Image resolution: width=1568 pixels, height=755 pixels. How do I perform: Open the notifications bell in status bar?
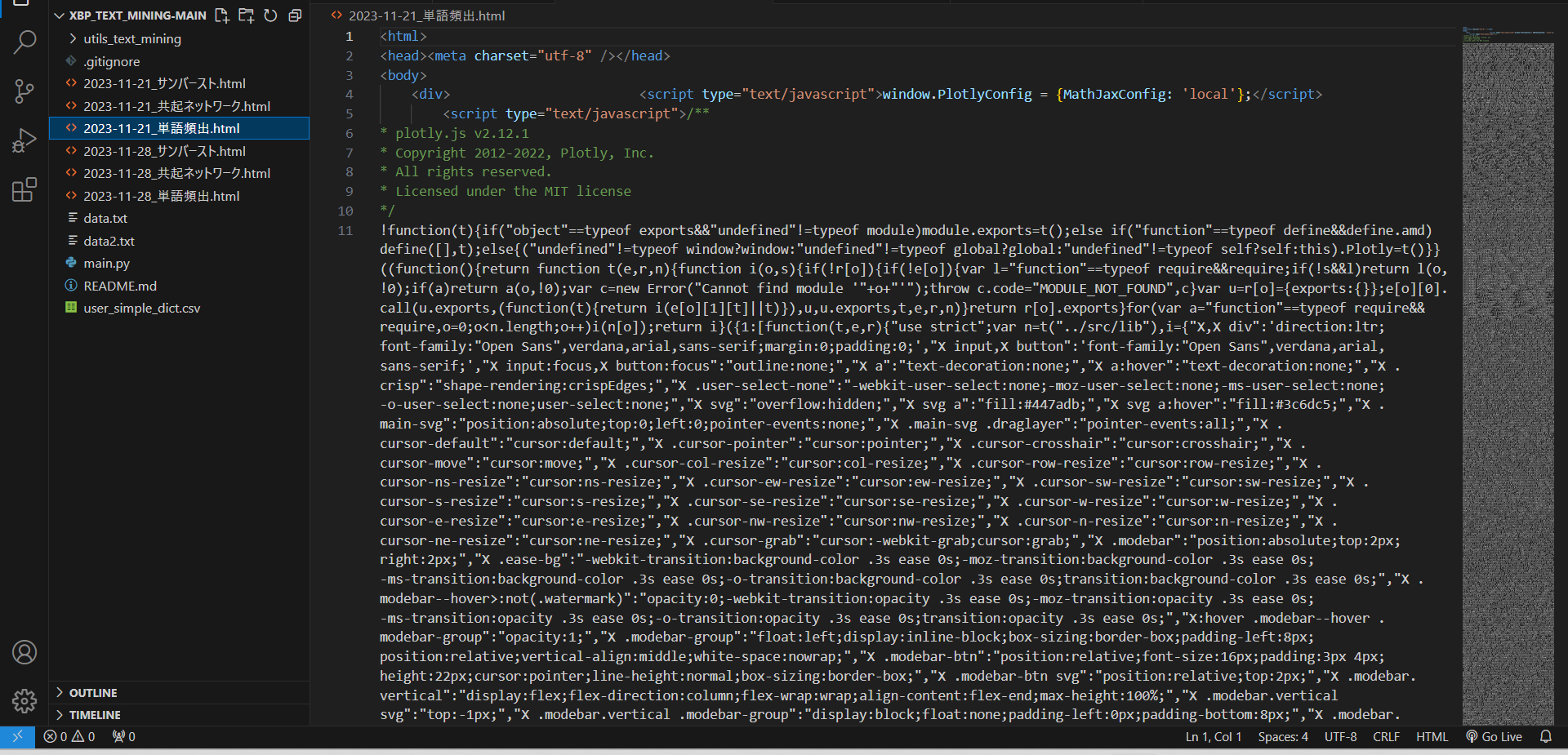click(x=1545, y=736)
